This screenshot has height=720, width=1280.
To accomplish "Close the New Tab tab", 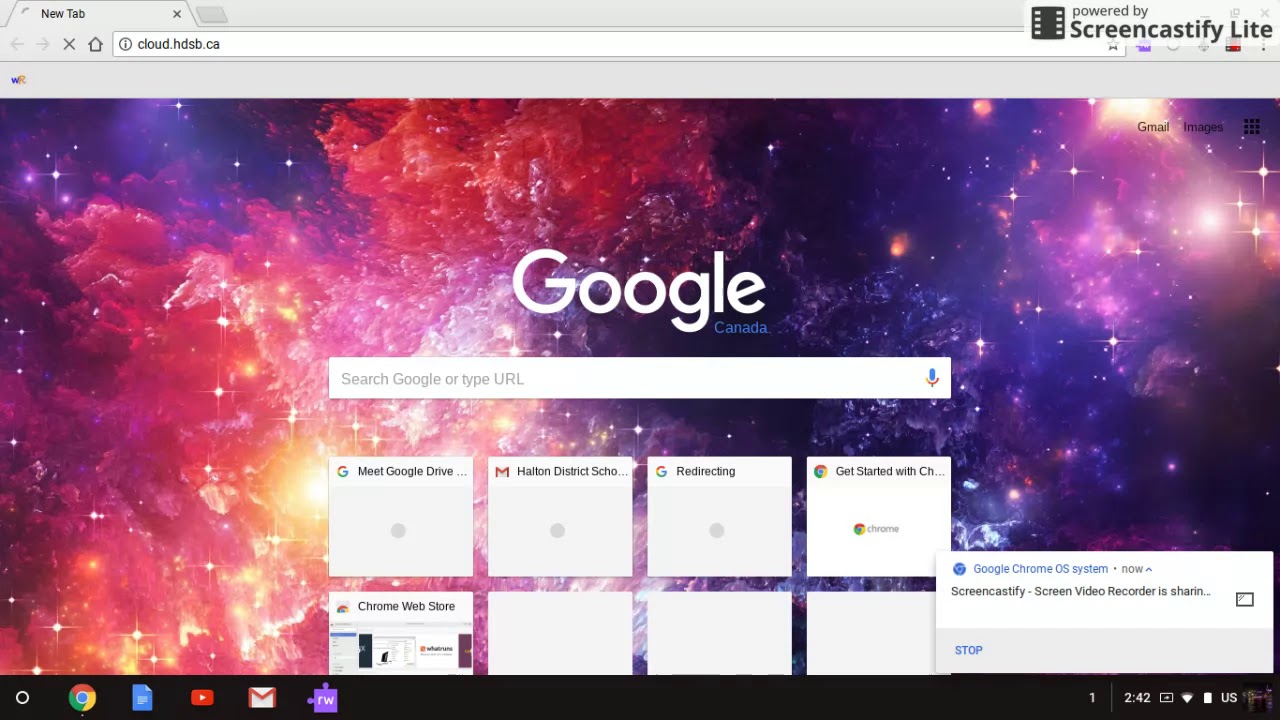I will [x=177, y=14].
